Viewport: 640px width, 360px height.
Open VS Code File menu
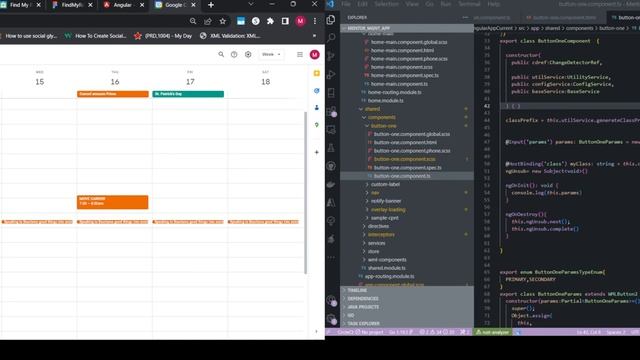(x=346, y=4)
